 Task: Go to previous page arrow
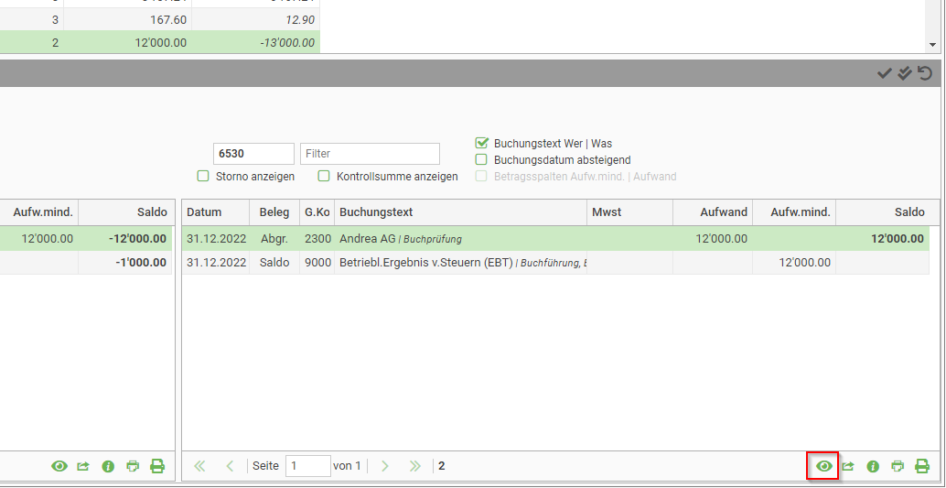pyautogui.click(x=230, y=466)
